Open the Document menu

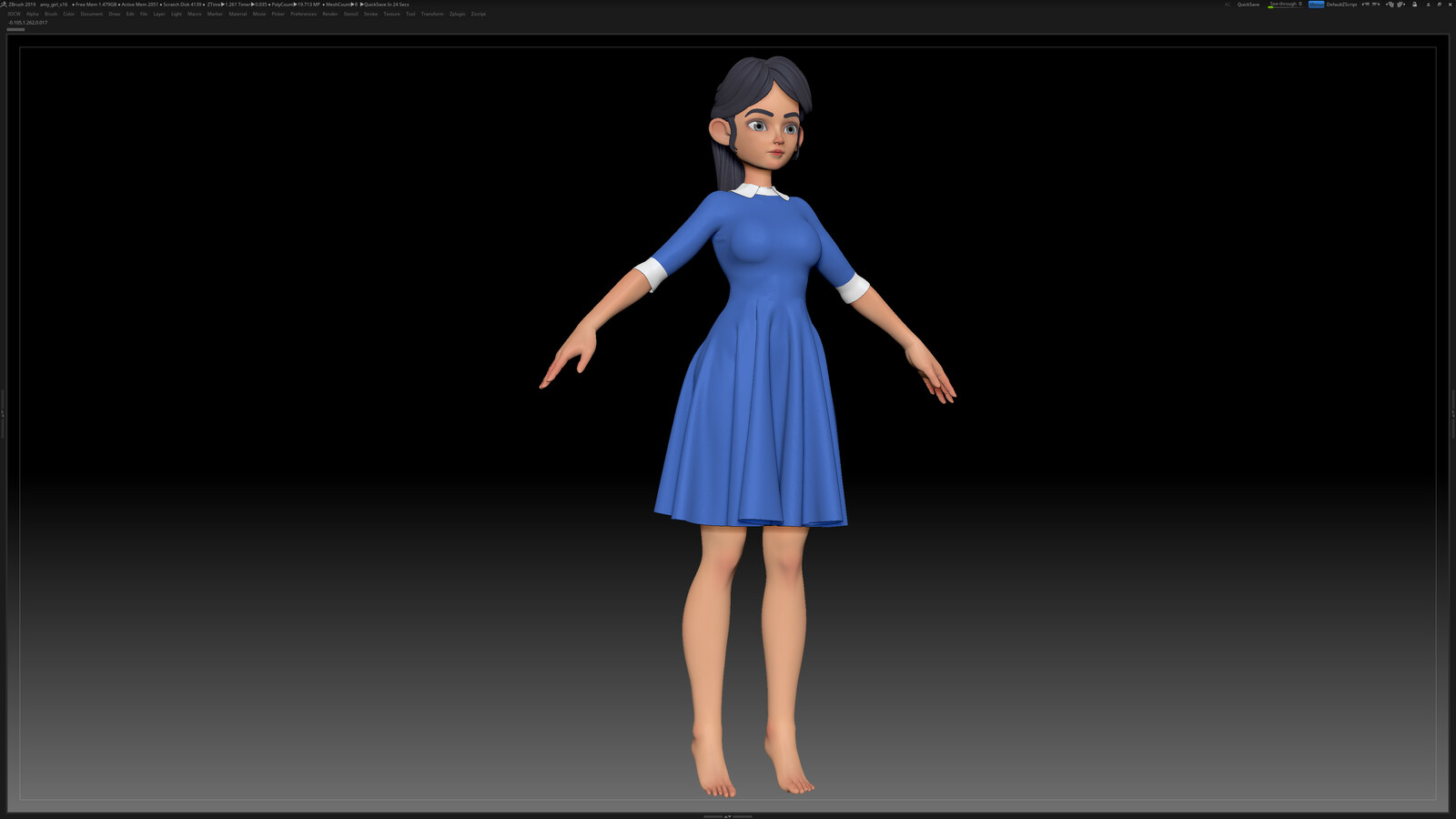tap(92, 14)
